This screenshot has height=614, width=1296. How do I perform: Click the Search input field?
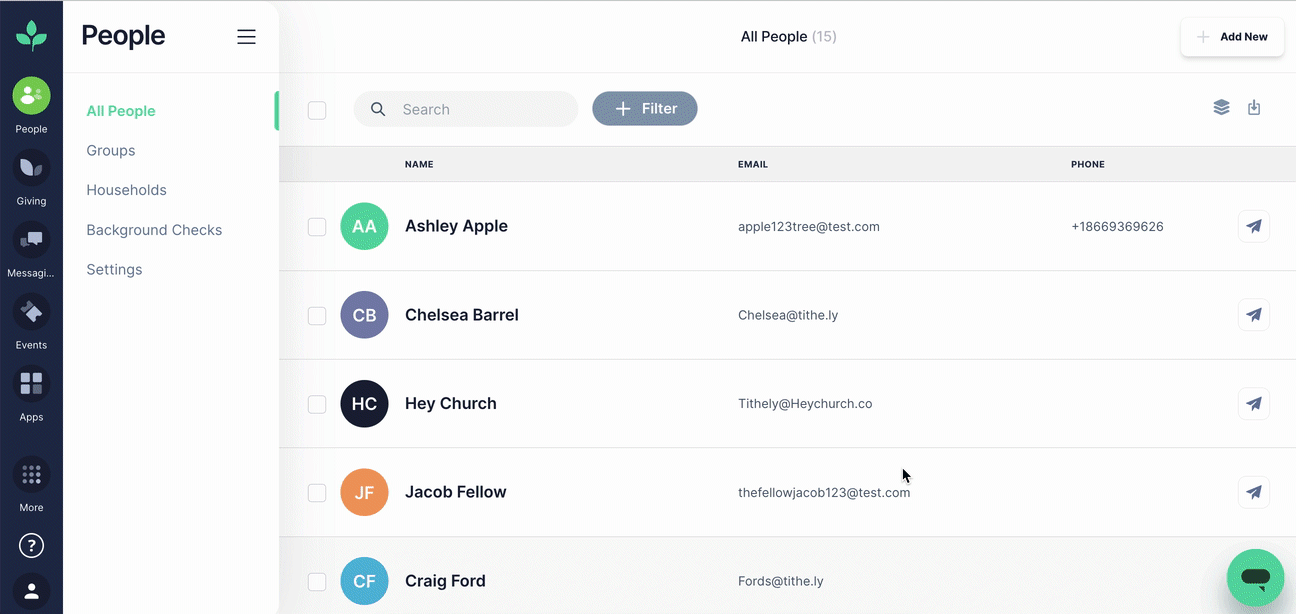point(466,109)
